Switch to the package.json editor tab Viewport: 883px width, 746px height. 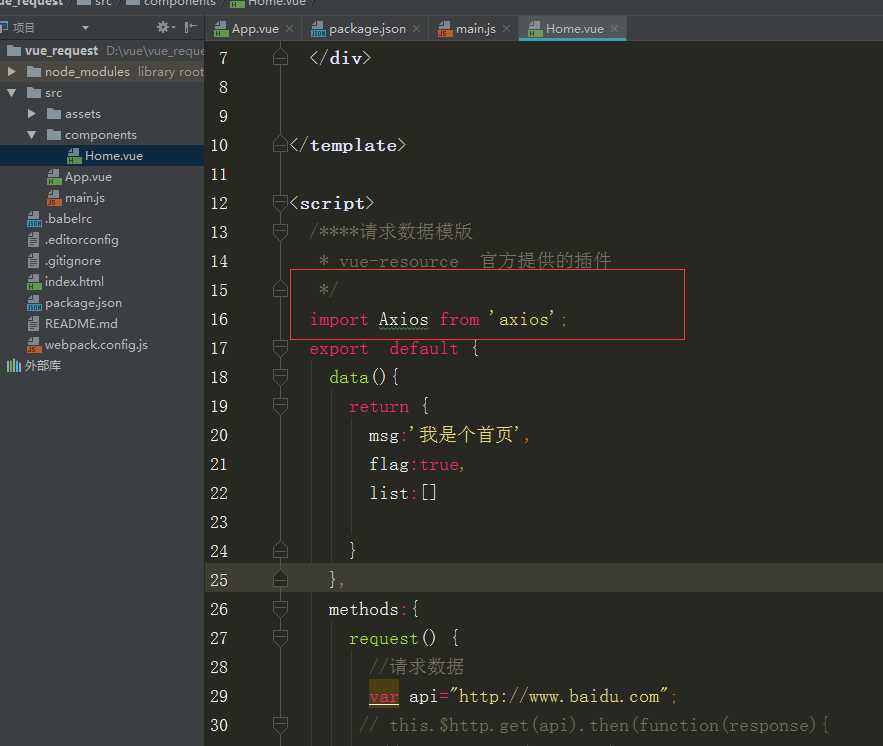click(367, 28)
